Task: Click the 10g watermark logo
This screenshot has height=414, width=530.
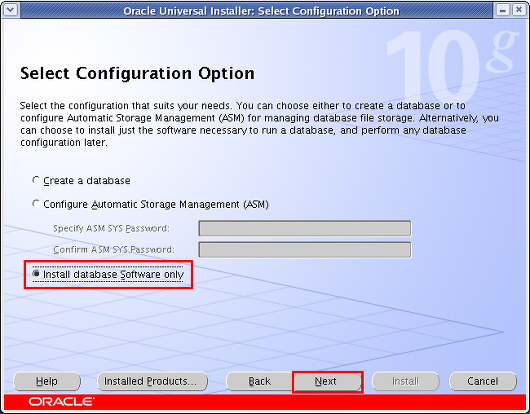Action: 452,66
